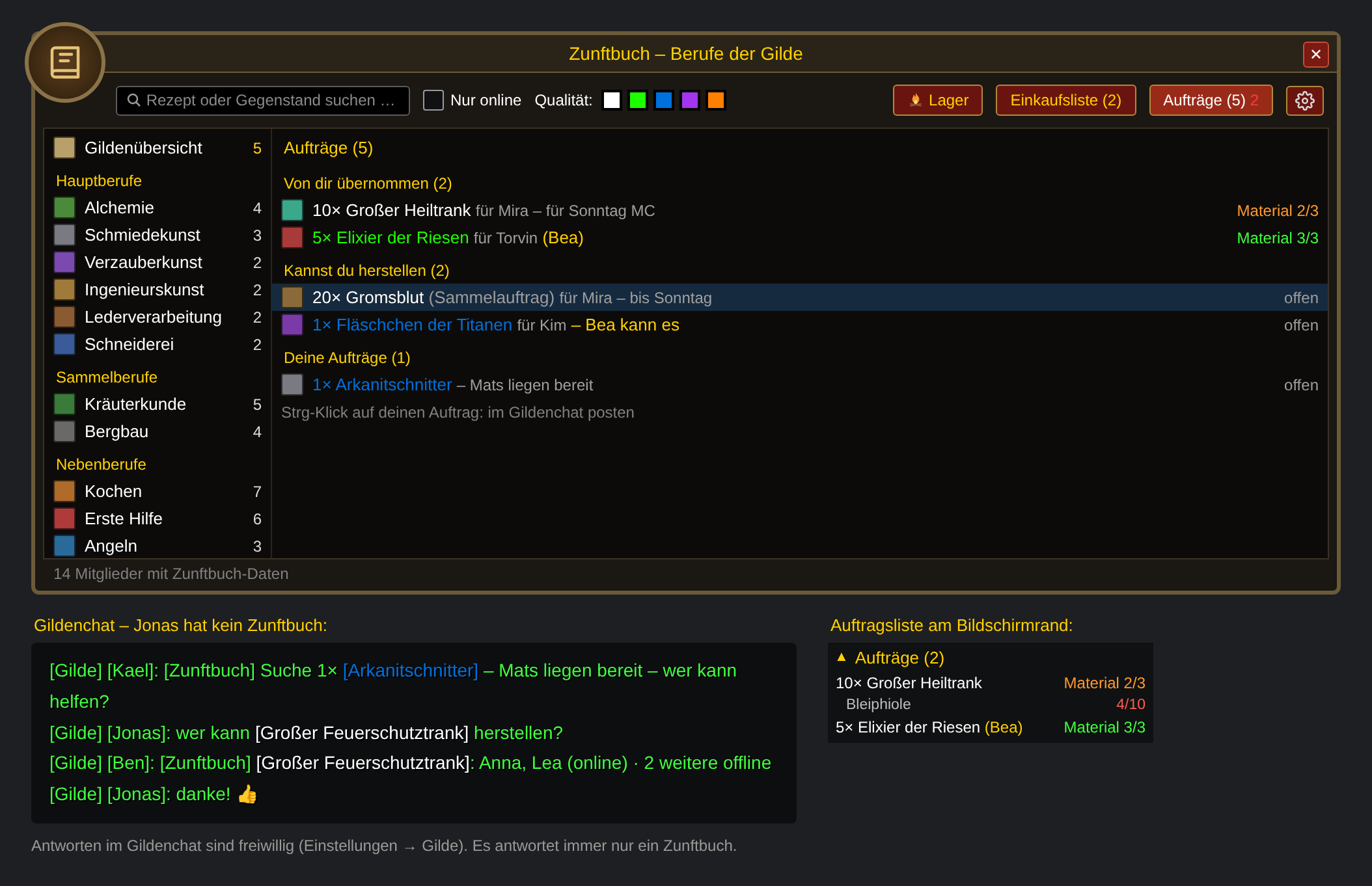Select the 20× Gromsblut Sammelauftrag row

(800, 298)
